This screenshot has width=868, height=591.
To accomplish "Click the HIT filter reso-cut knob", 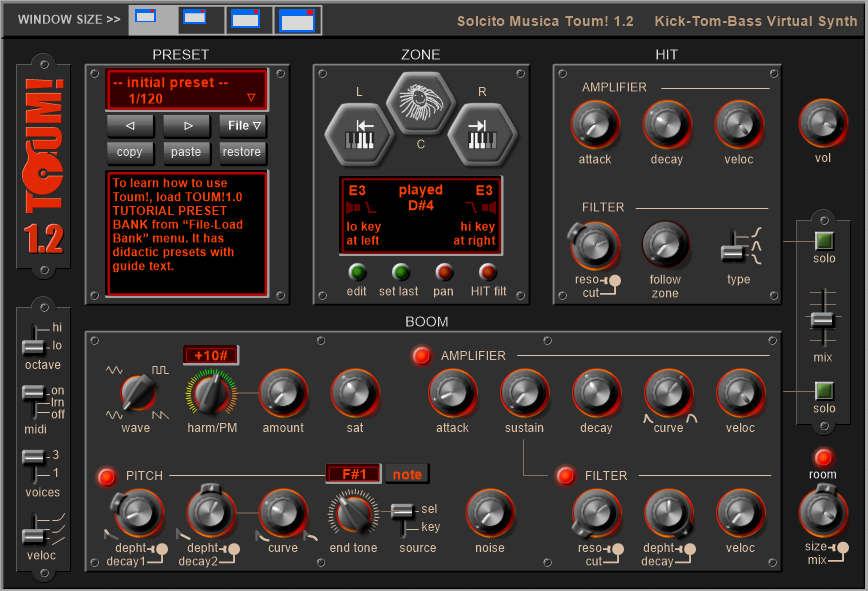I will [594, 246].
